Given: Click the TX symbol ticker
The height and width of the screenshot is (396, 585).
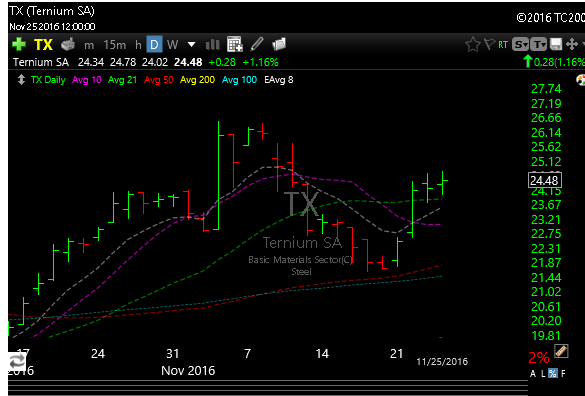Looking at the screenshot, I should click(43, 45).
